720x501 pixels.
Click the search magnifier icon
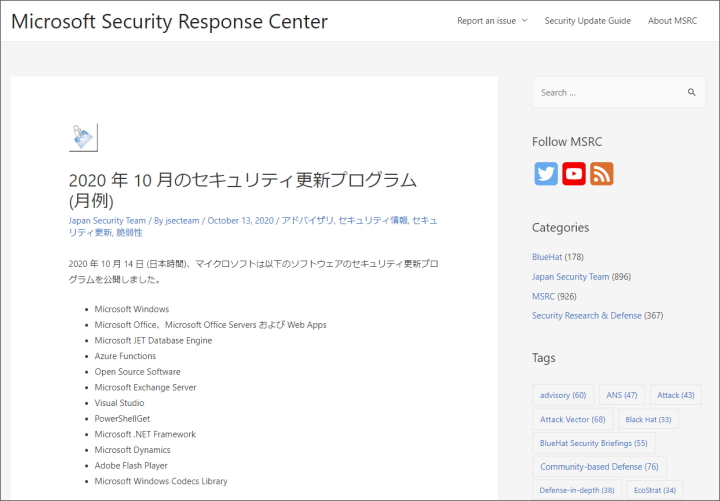(x=691, y=93)
